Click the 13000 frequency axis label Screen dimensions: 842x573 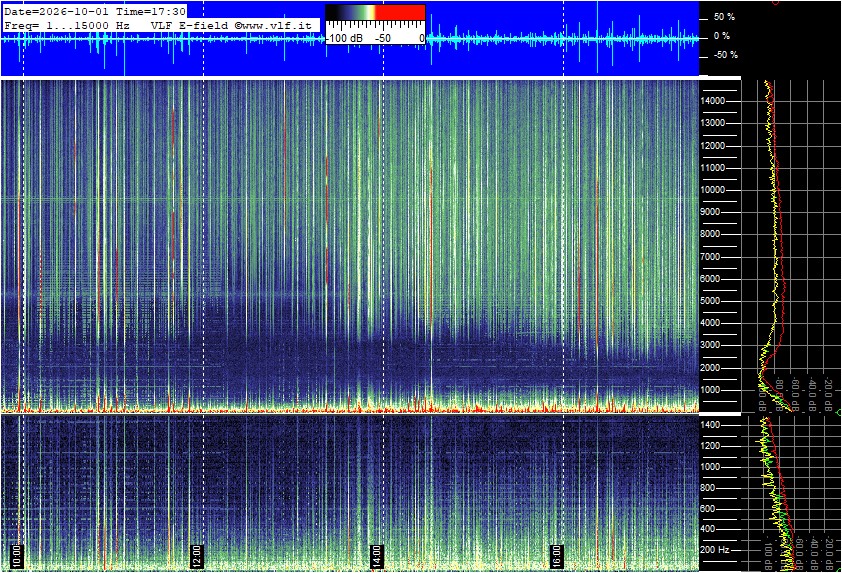(x=713, y=123)
